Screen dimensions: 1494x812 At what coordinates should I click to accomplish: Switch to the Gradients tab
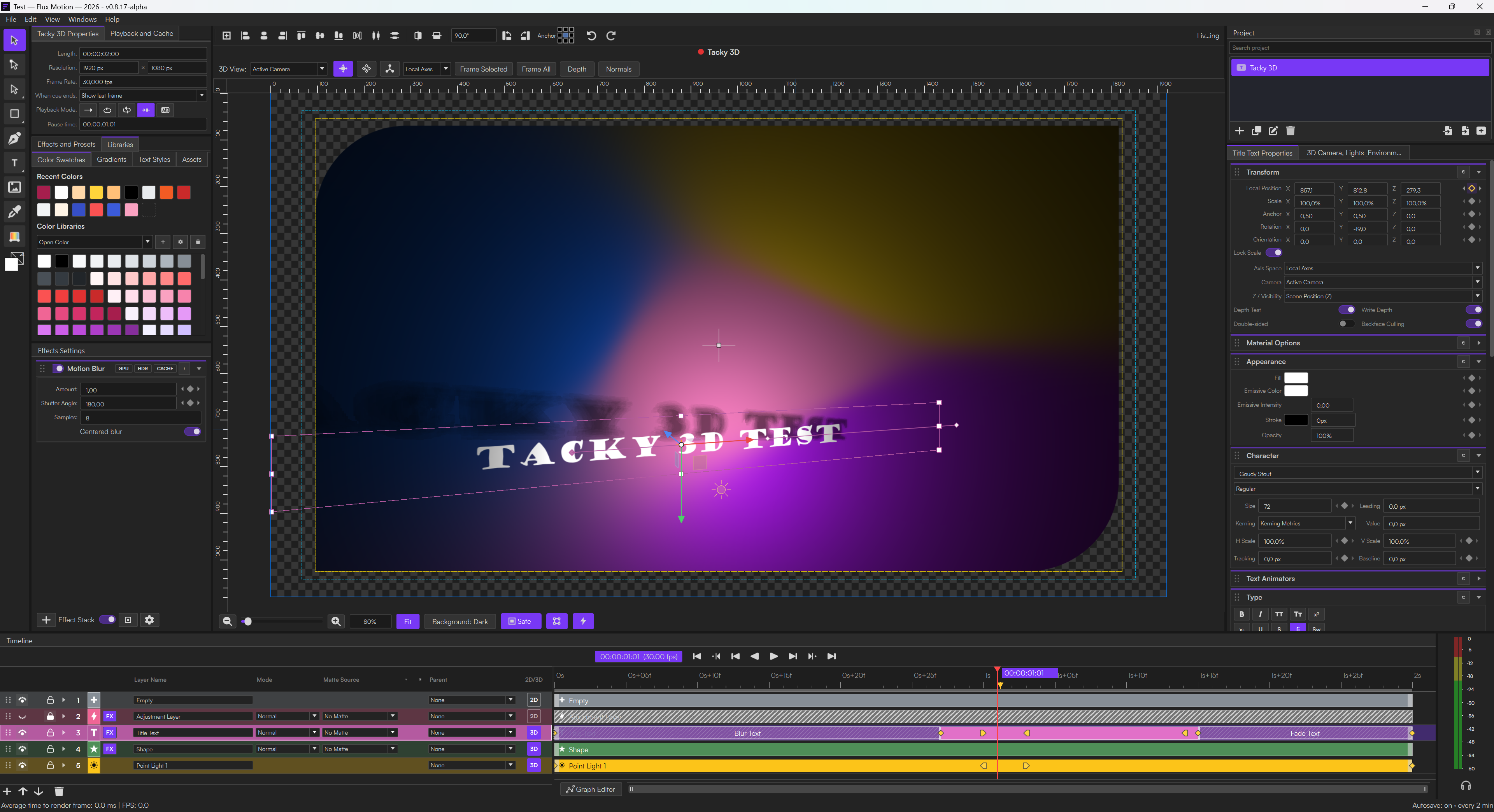coord(111,159)
